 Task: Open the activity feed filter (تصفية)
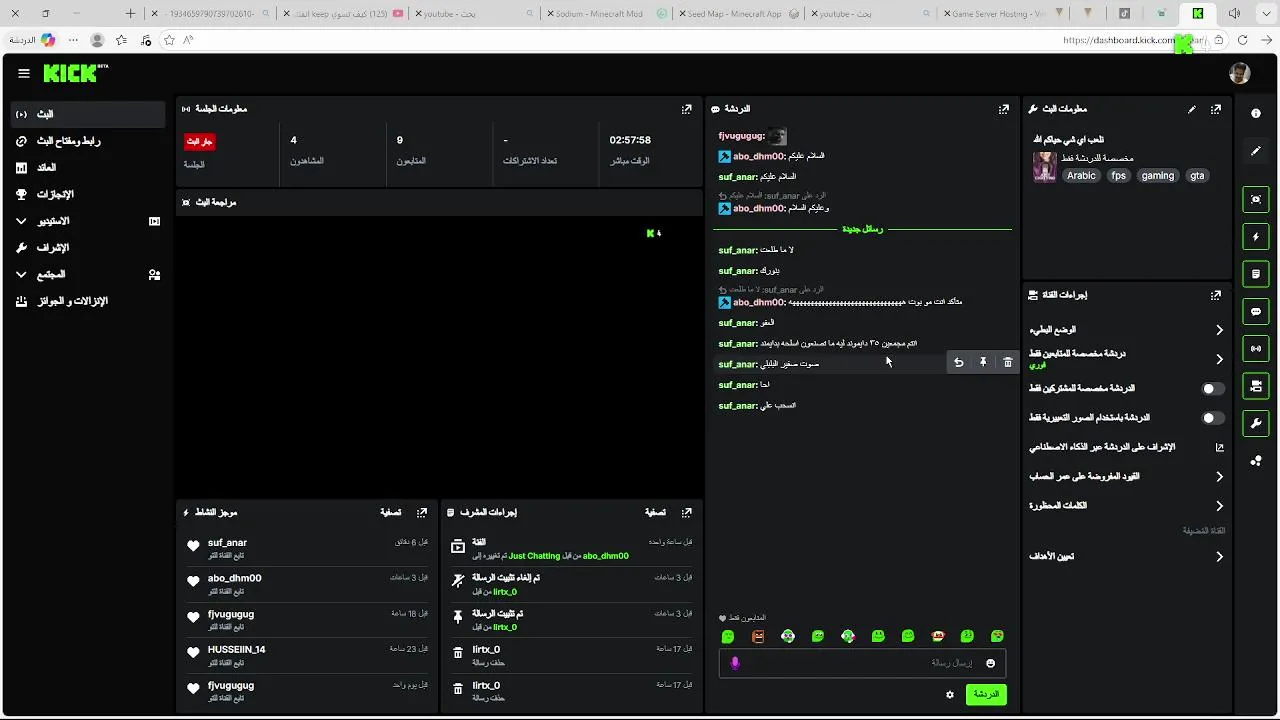click(390, 512)
